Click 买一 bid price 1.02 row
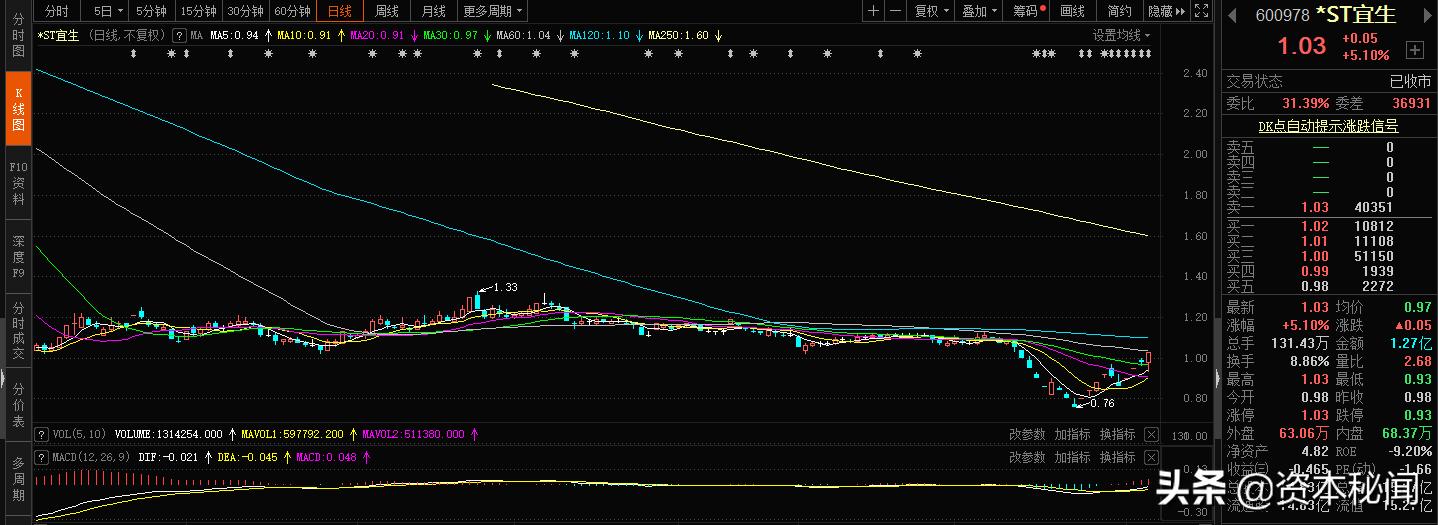Viewport: 1438px width, 525px height. (x=1329, y=227)
